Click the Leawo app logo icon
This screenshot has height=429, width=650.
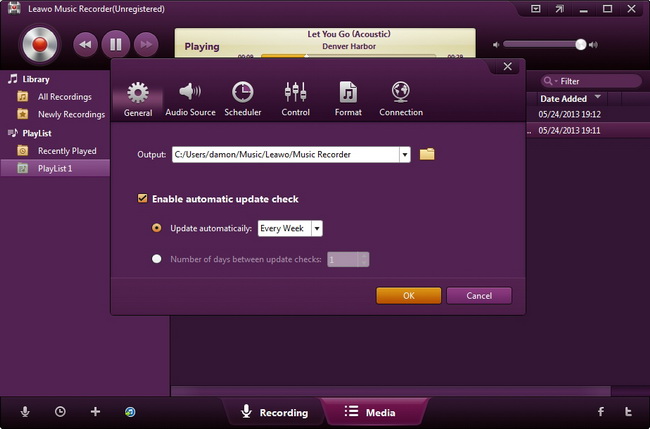(14, 8)
